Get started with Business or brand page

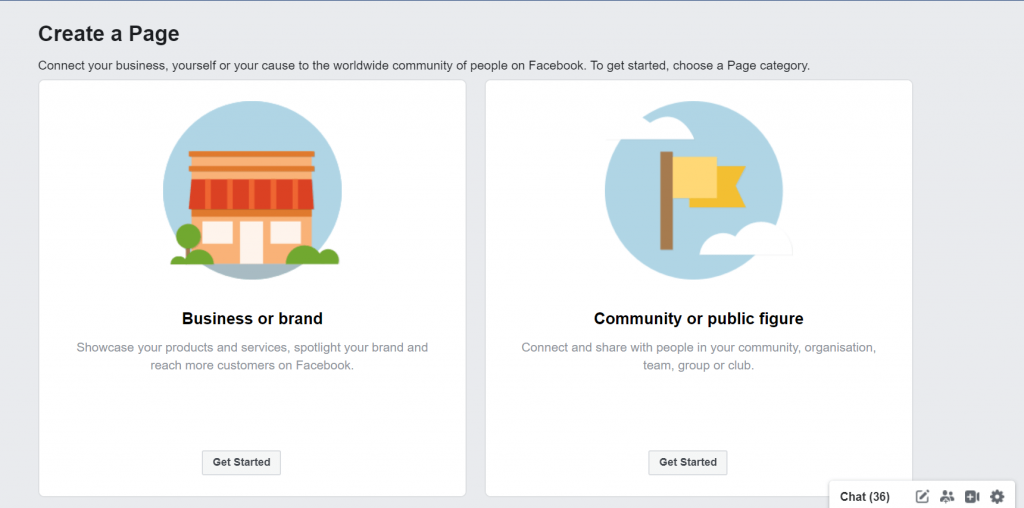pyautogui.click(x=241, y=462)
